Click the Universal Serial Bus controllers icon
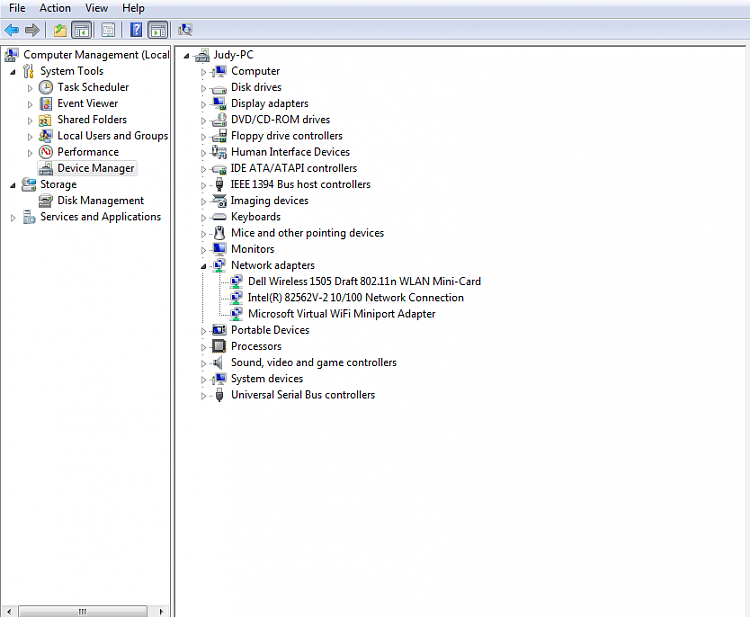 (x=220, y=395)
